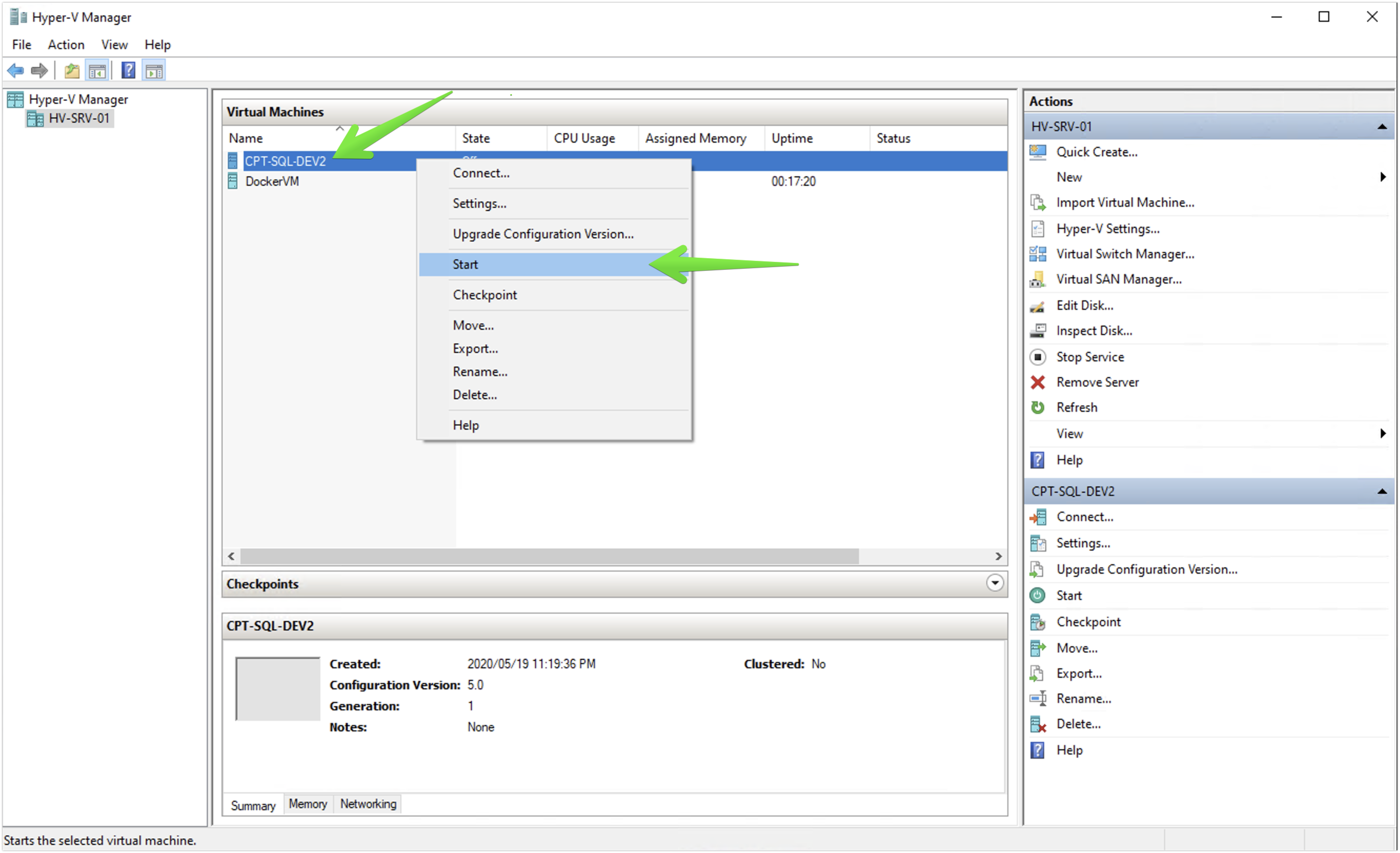Sort by the State column header
Screen dimensions: 1400x853
501,138
